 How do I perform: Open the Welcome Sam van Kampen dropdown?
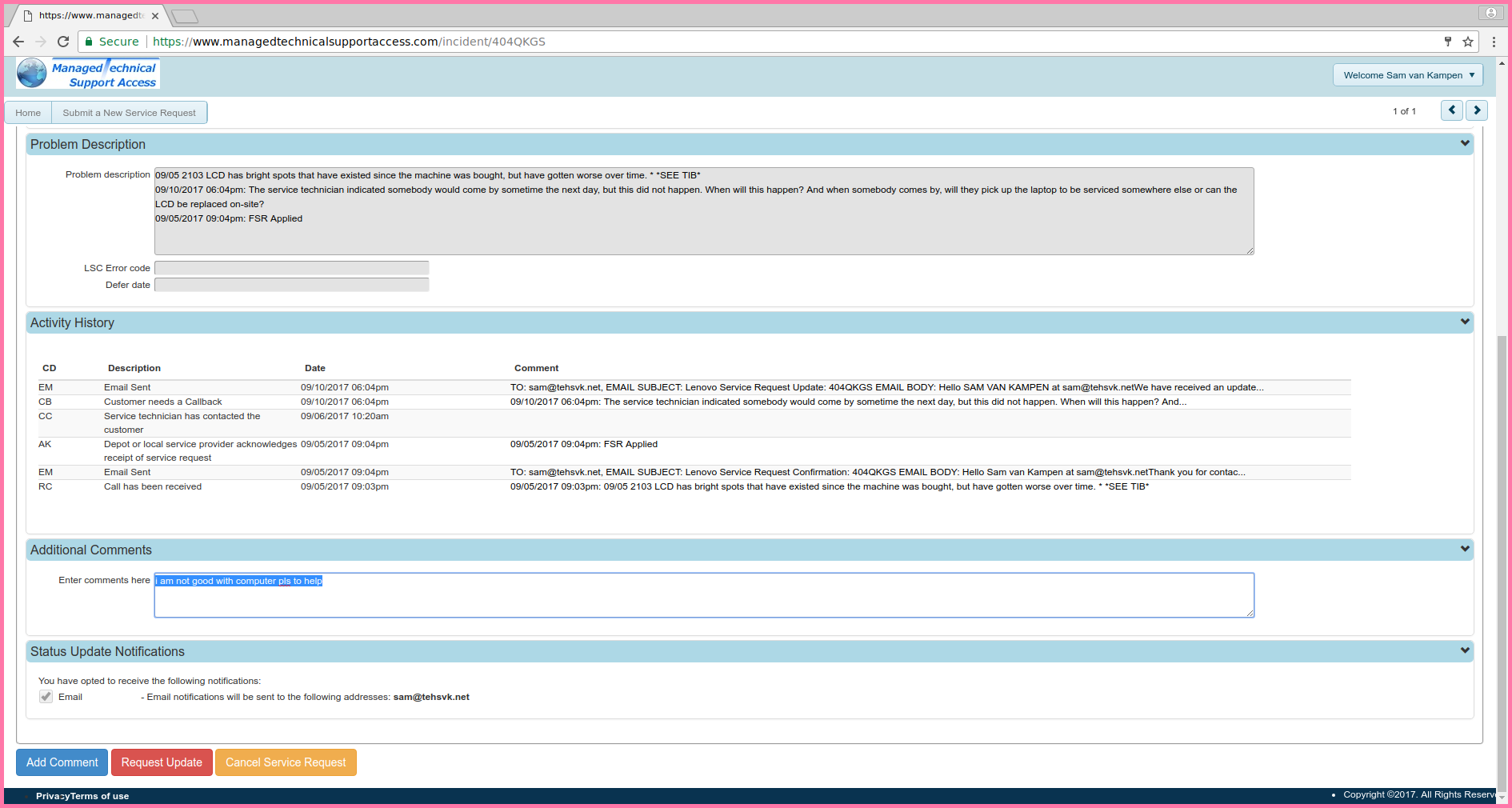pyautogui.click(x=1408, y=75)
